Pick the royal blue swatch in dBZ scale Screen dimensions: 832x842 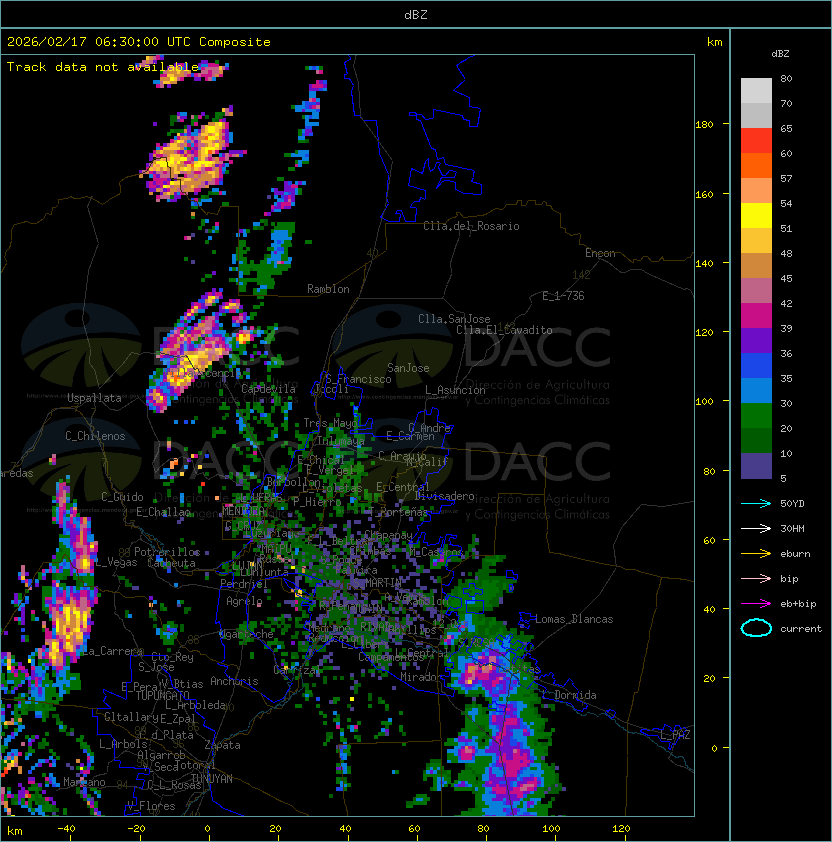pos(756,366)
